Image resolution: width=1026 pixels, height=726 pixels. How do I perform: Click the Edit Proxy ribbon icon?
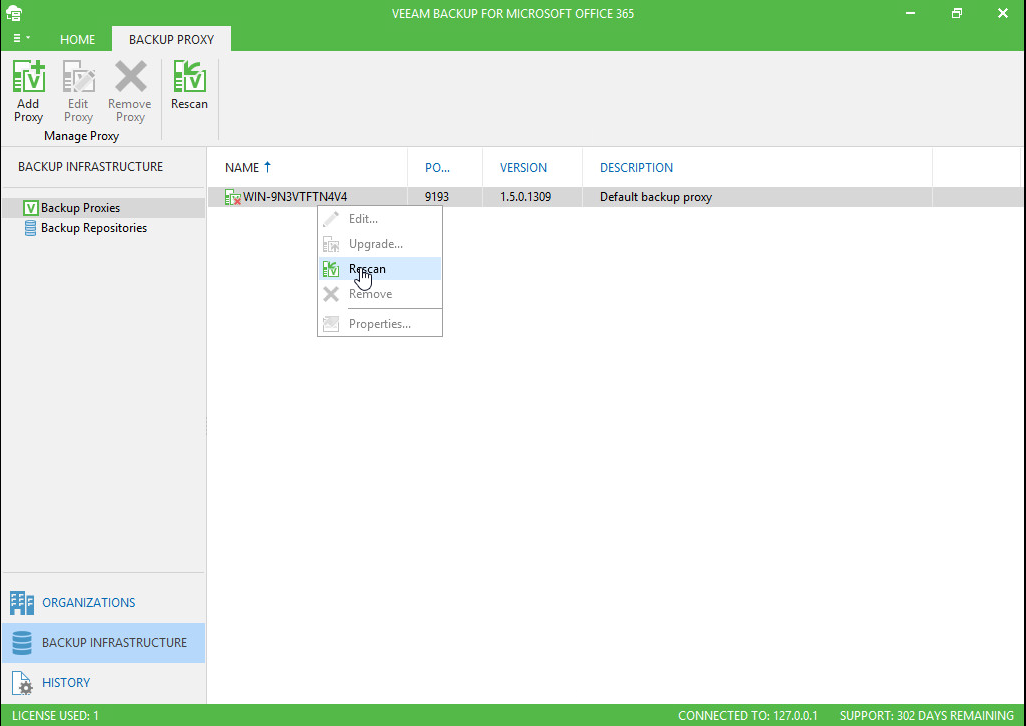78,90
